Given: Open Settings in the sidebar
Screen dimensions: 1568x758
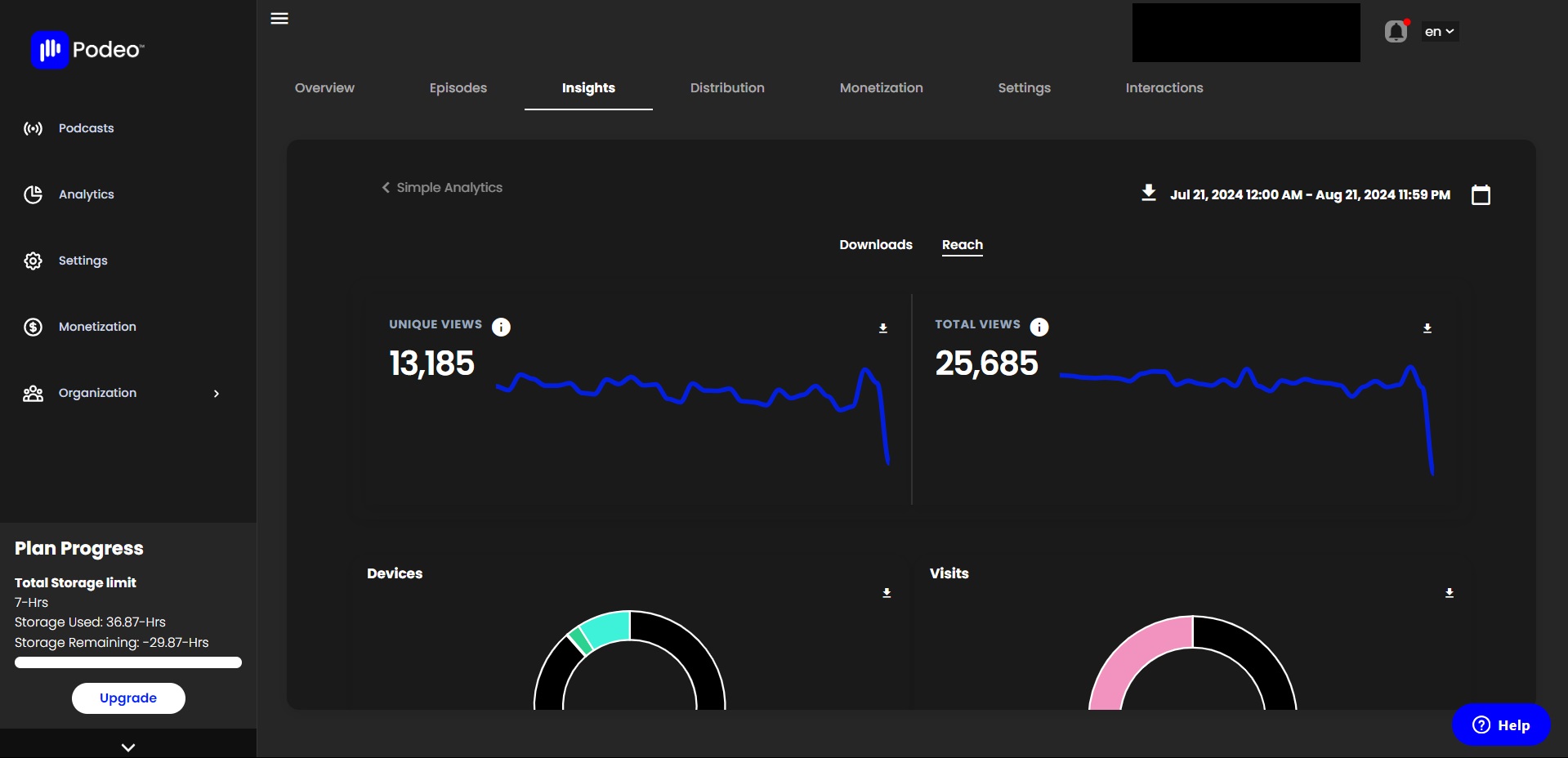Looking at the screenshot, I should click(x=83, y=261).
